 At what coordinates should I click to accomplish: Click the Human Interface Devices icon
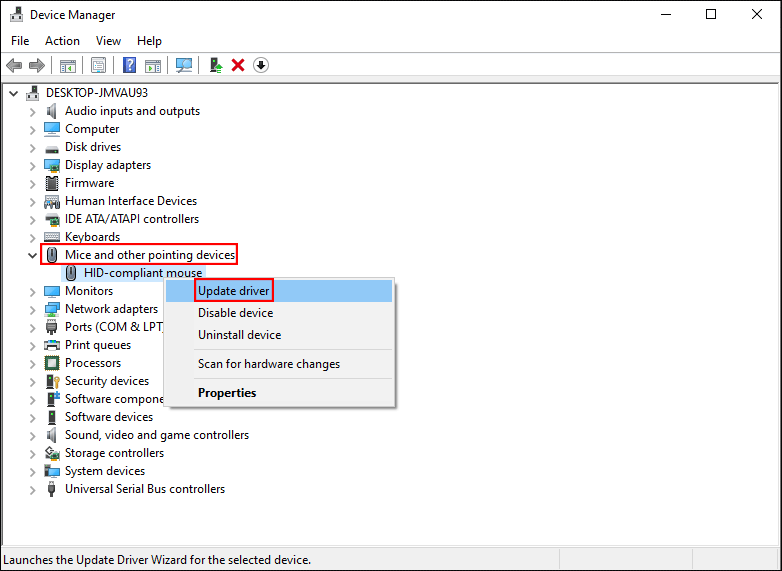click(51, 201)
